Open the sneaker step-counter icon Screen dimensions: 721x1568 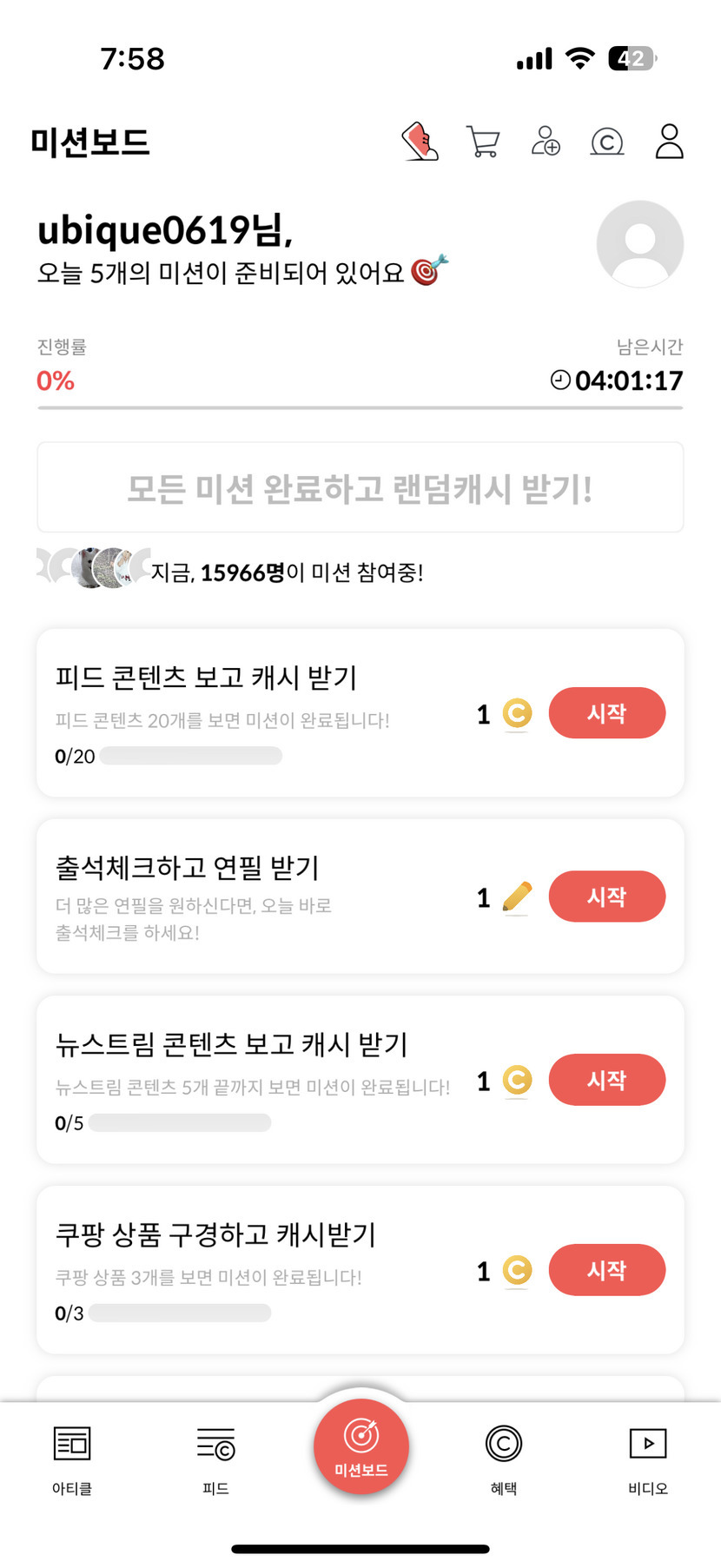420,142
